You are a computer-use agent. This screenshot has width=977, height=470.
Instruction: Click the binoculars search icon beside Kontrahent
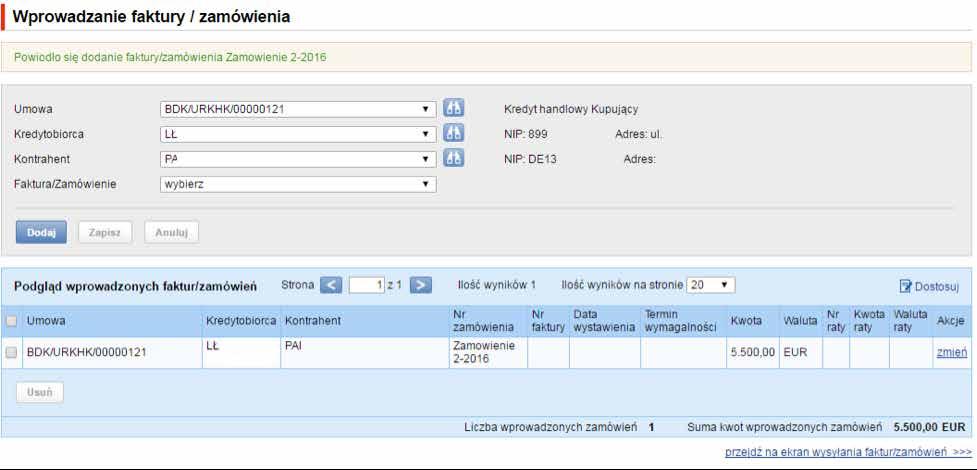click(x=454, y=158)
